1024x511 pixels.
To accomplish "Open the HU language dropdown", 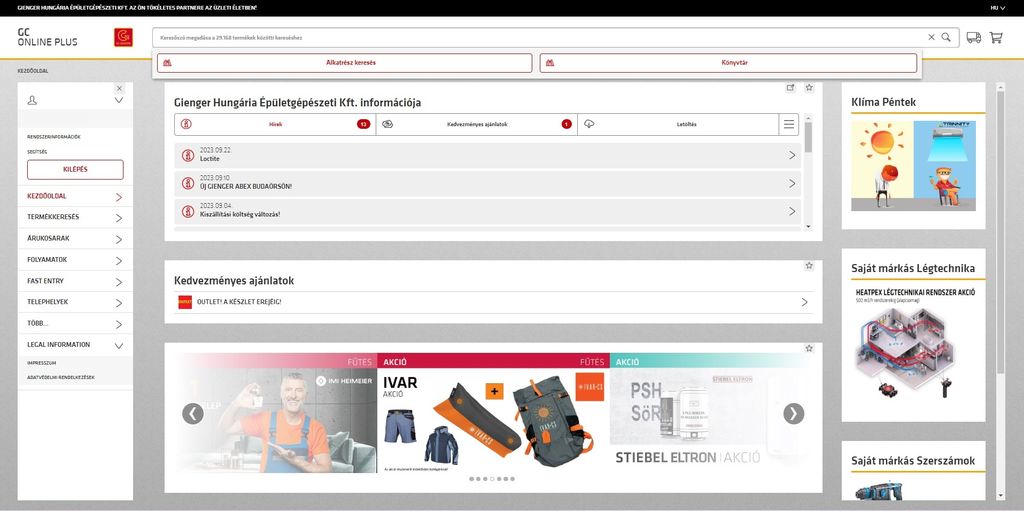I will coord(997,8).
